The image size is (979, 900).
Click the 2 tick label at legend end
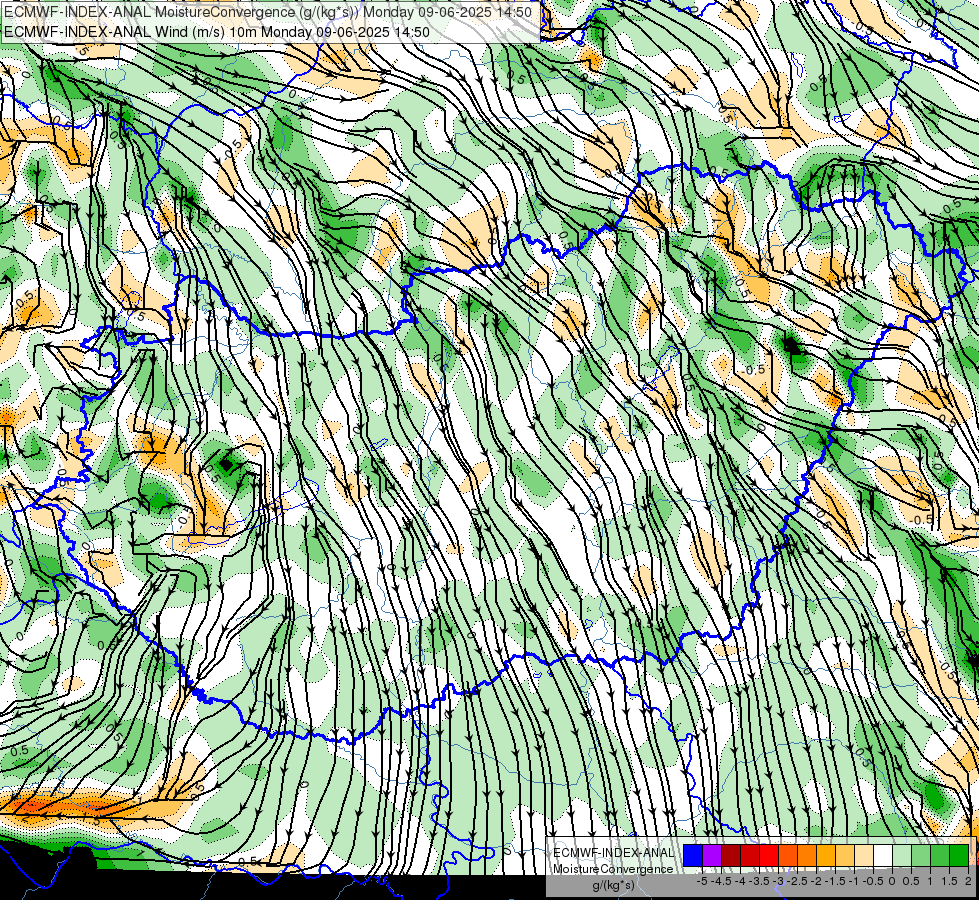pyautogui.click(x=968, y=881)
